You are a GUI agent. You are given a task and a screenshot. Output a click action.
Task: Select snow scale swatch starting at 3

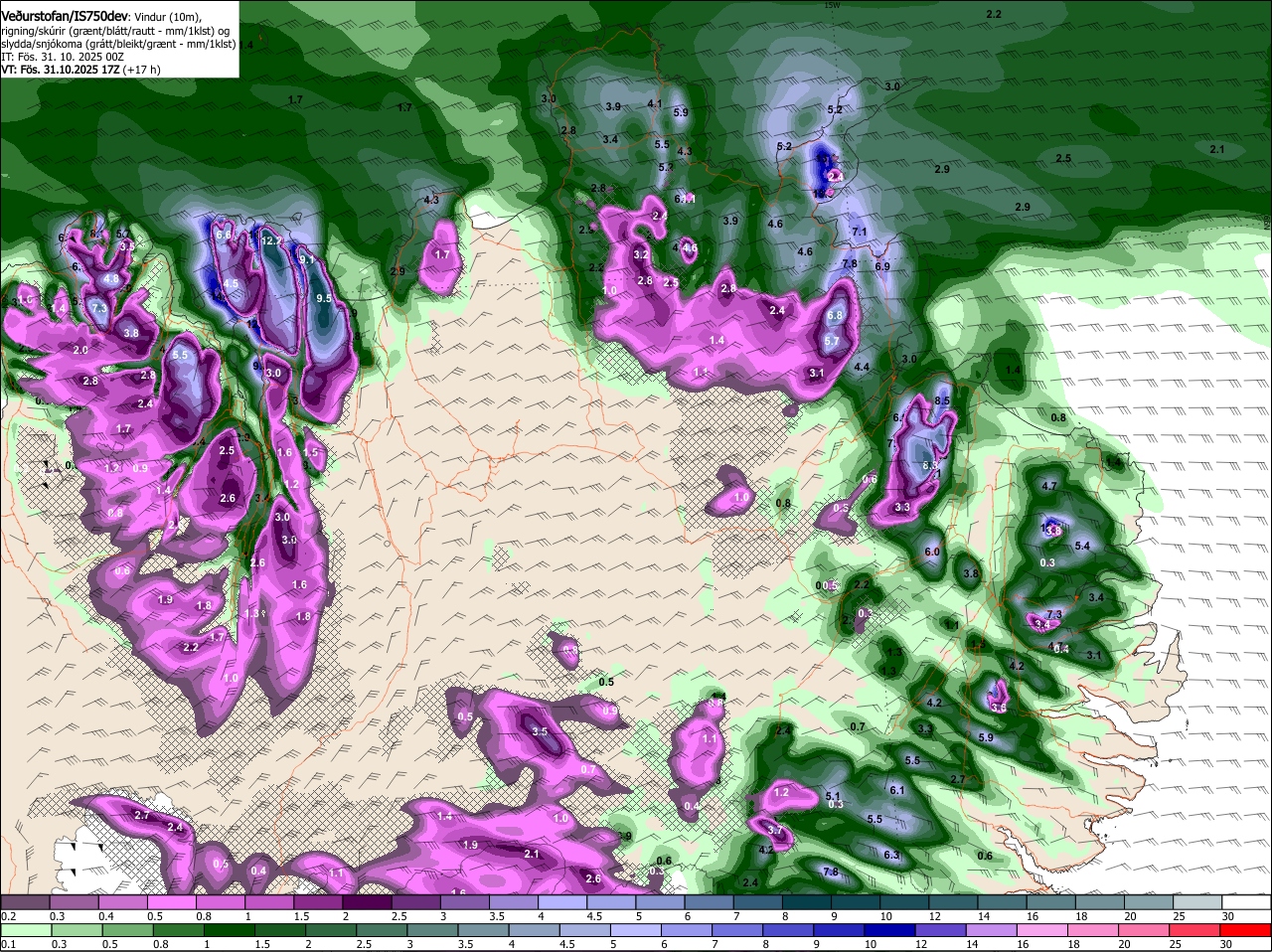pyautogui.click(x=467, y=902)
